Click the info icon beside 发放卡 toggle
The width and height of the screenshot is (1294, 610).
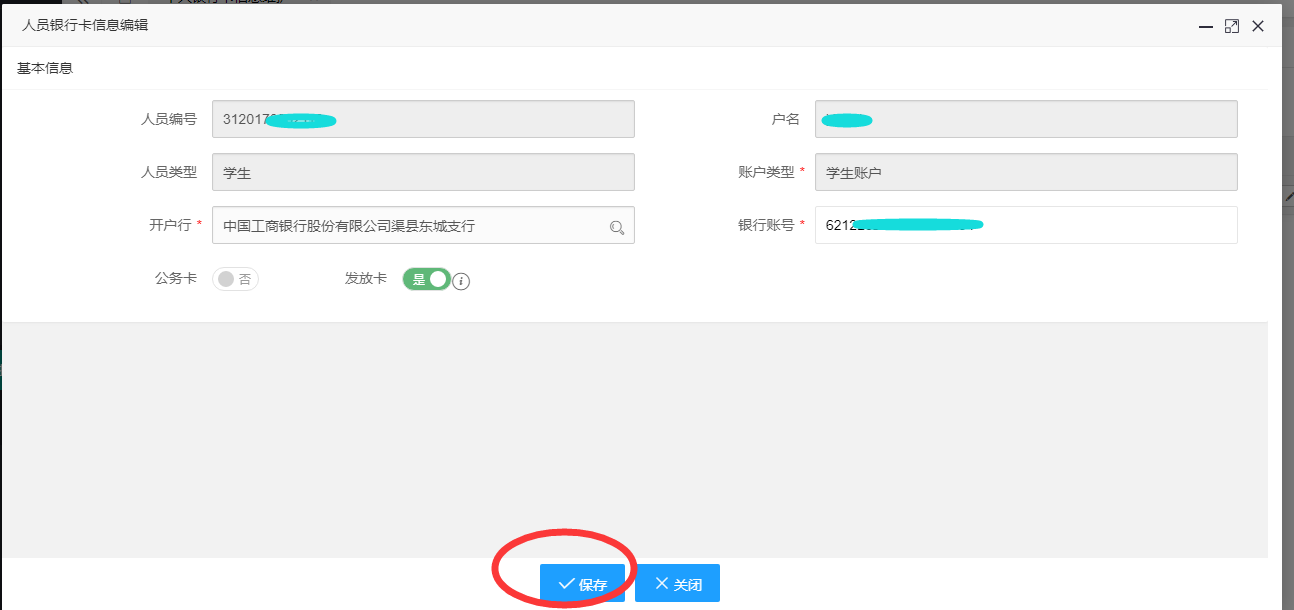[x=461, y=282]
